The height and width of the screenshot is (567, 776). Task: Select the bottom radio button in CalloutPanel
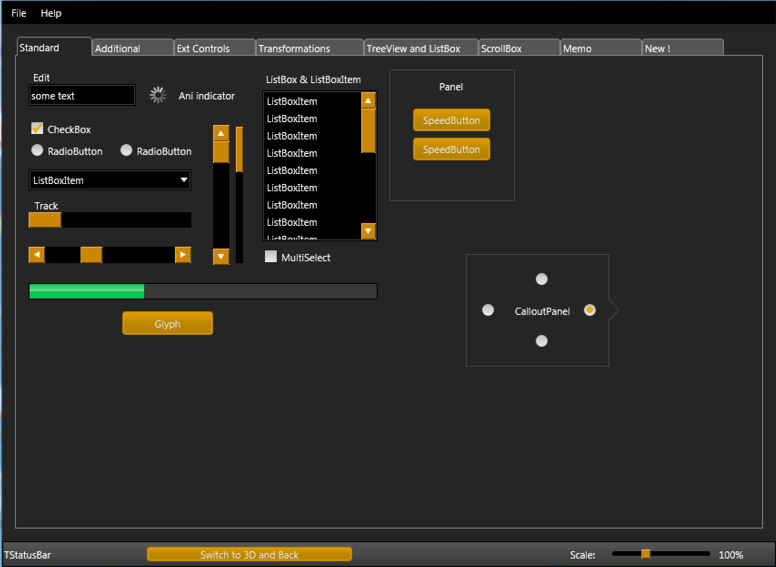pos(541,341)
